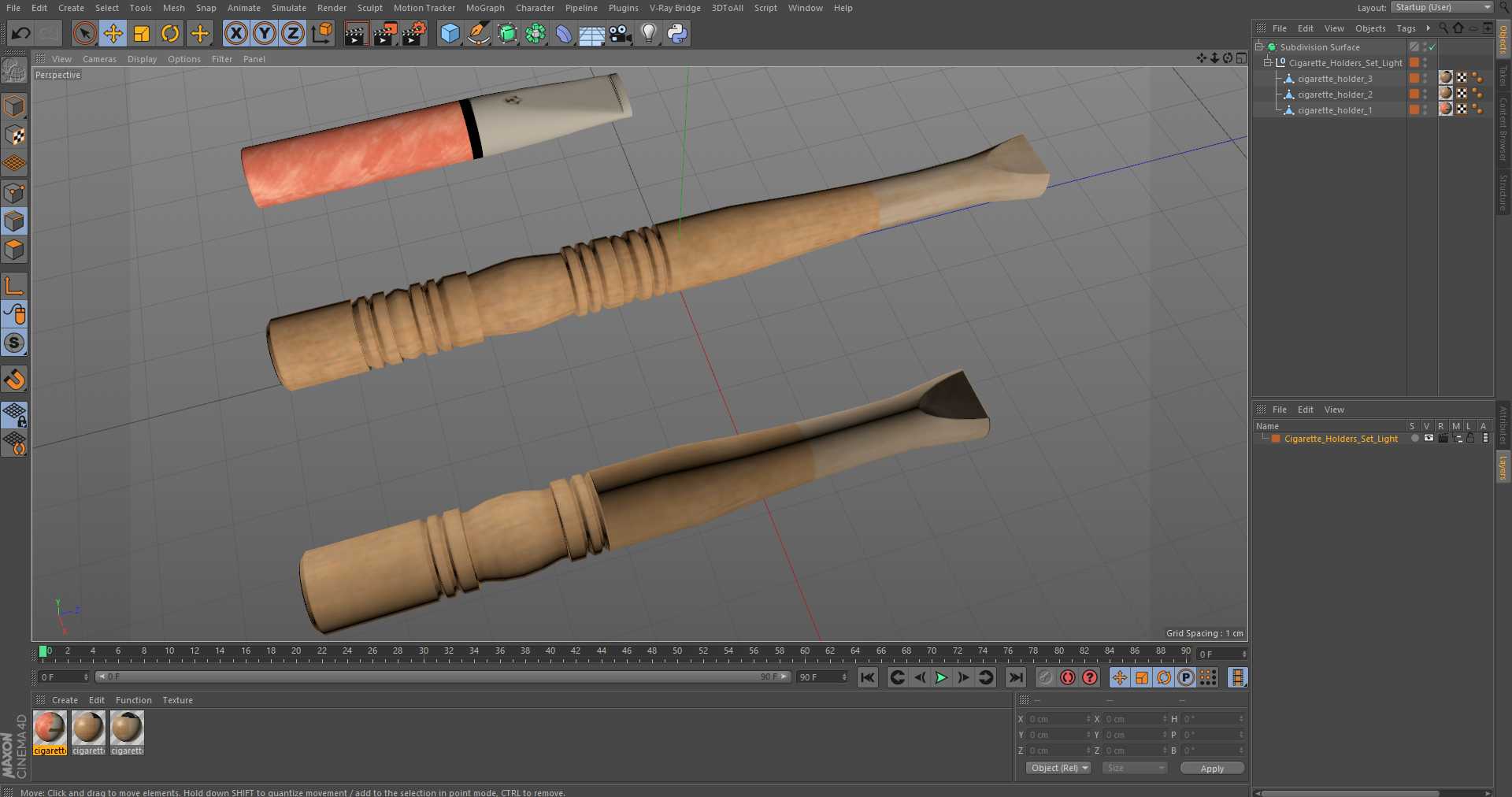The image size is (1512, 797).
Task: Toggle Y axis lock
Action: [x=265, y=33]
